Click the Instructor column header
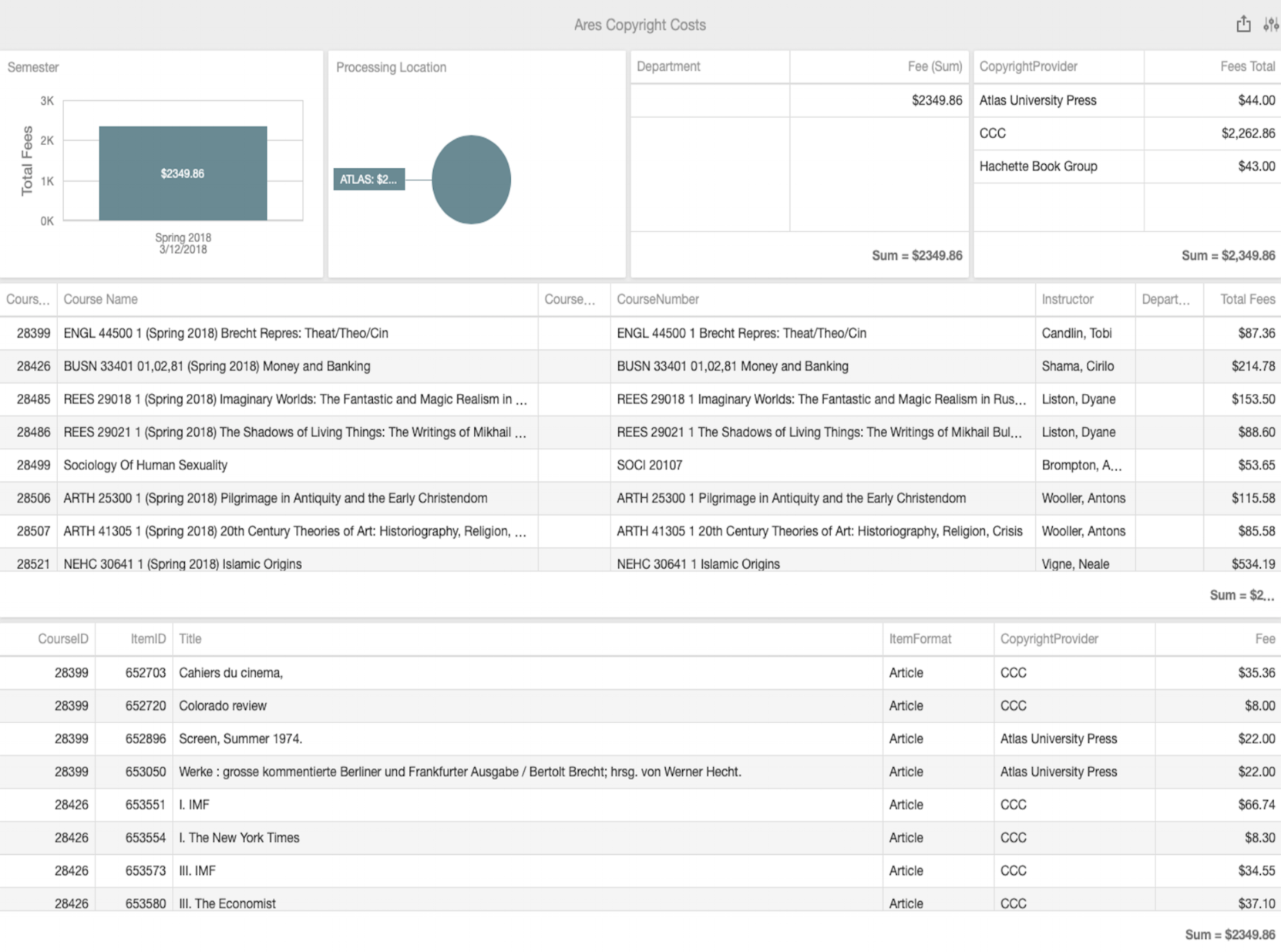 tap(1067, 299)
